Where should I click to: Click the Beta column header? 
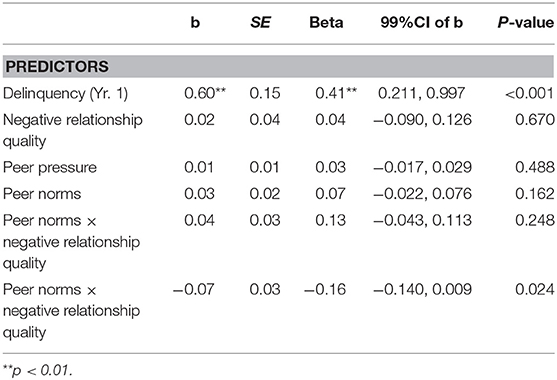click(x=326, y=23)
